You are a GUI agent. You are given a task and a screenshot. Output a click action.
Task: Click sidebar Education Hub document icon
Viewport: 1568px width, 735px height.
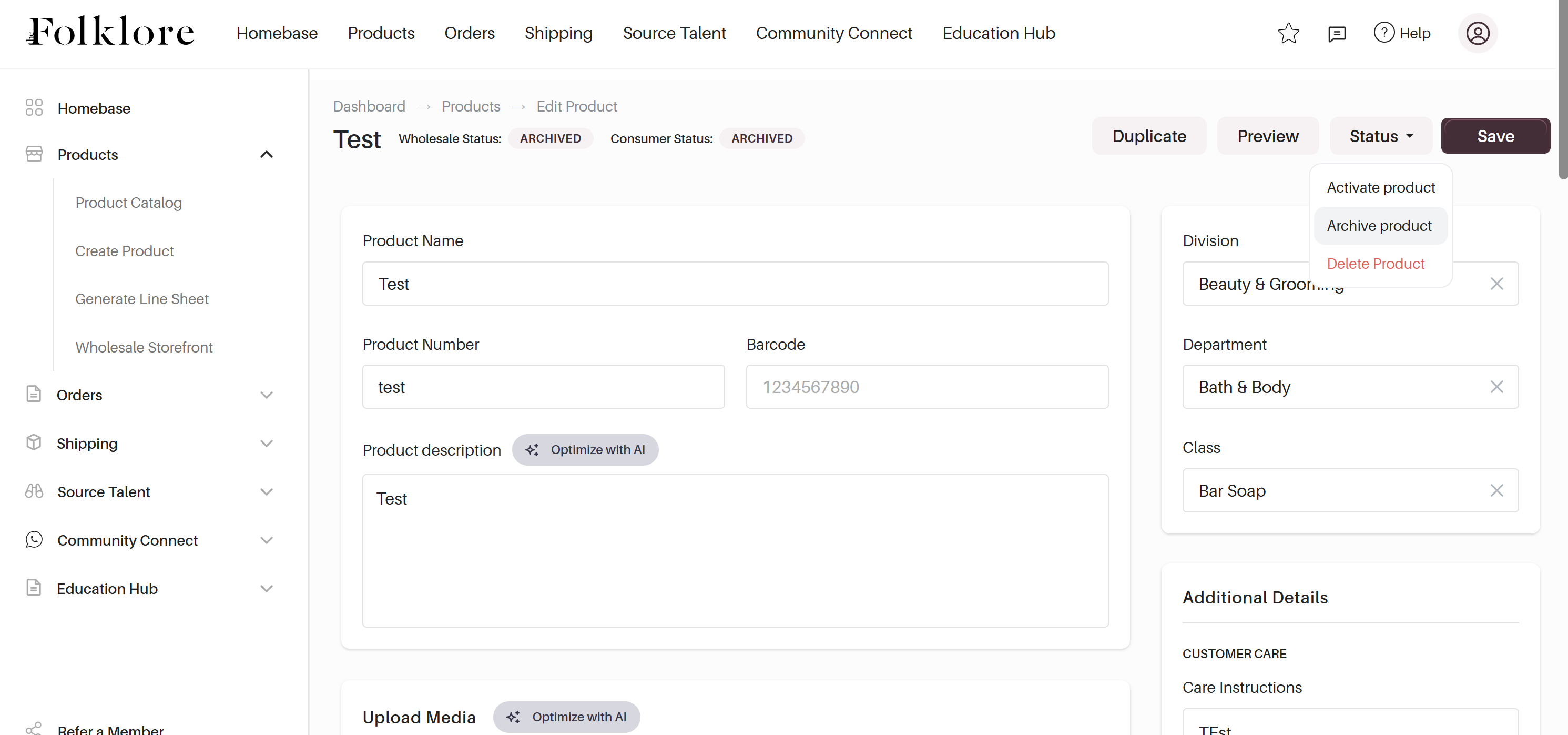tap(34, 588)
